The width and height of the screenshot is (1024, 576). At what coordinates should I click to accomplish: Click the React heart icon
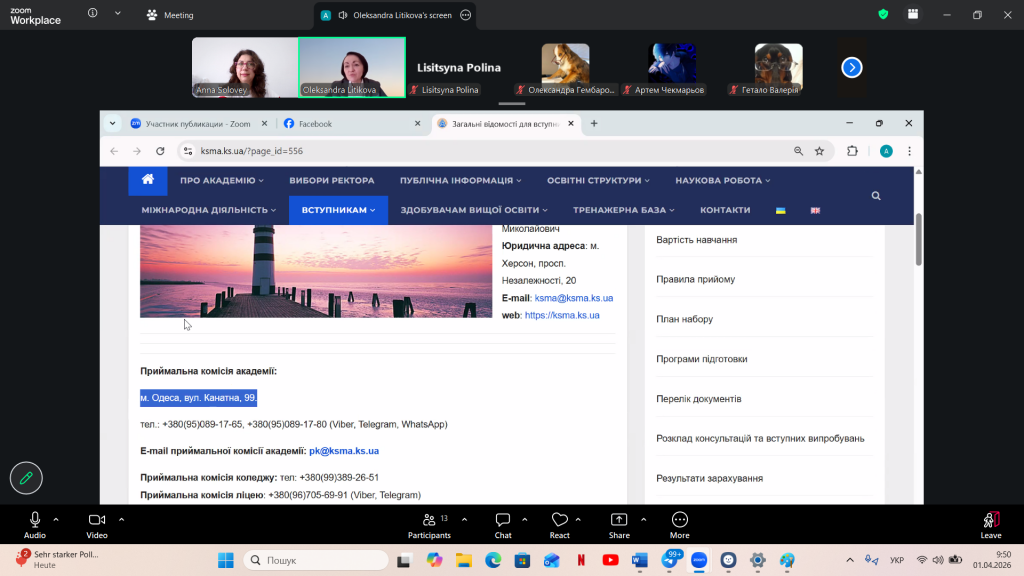point(559,521)
